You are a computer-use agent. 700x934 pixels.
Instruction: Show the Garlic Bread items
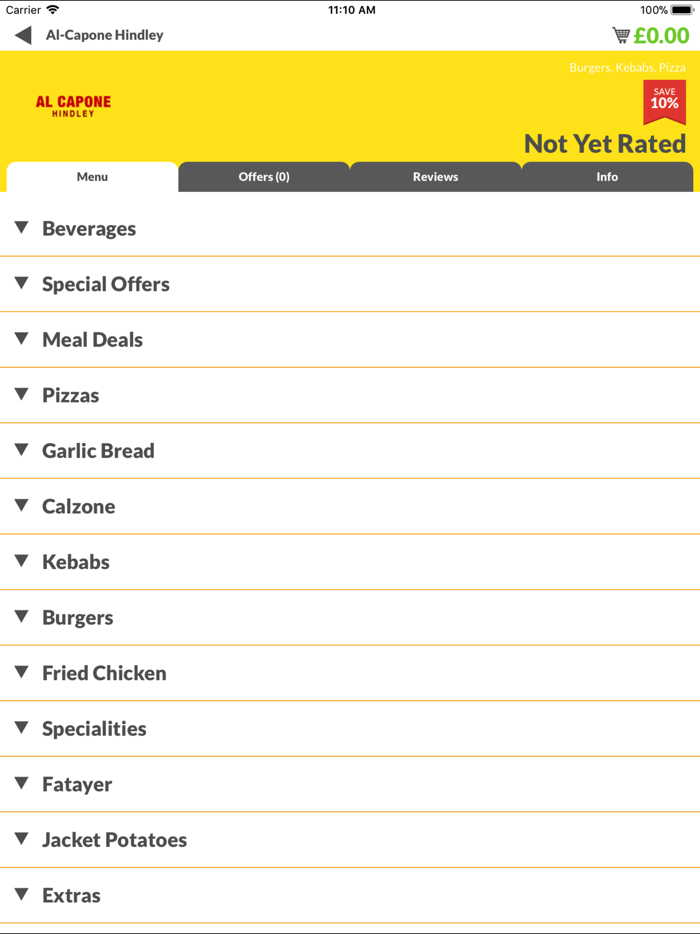[x=98, y=451]
